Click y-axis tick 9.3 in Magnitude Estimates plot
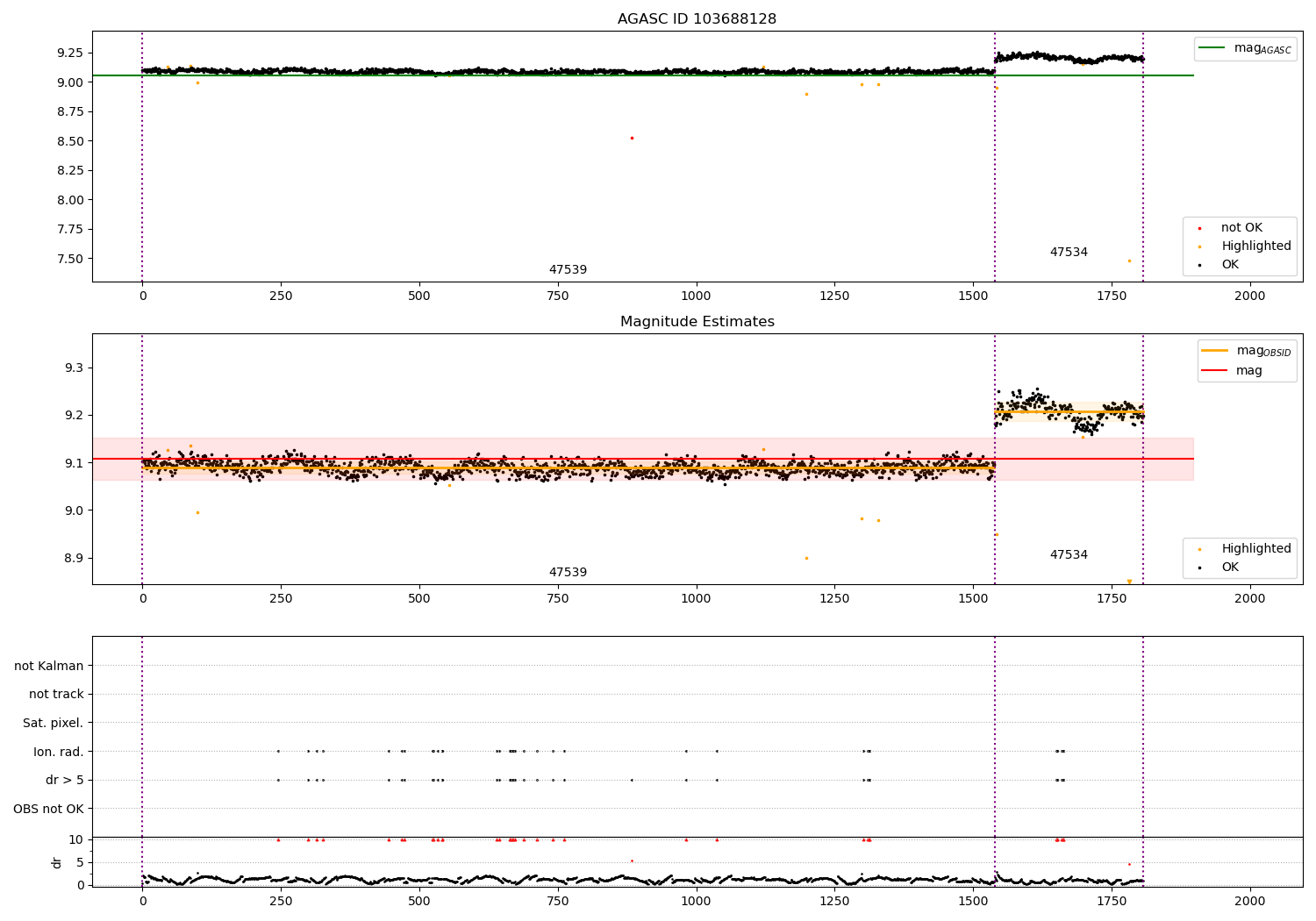 click(x=74, y=368)
